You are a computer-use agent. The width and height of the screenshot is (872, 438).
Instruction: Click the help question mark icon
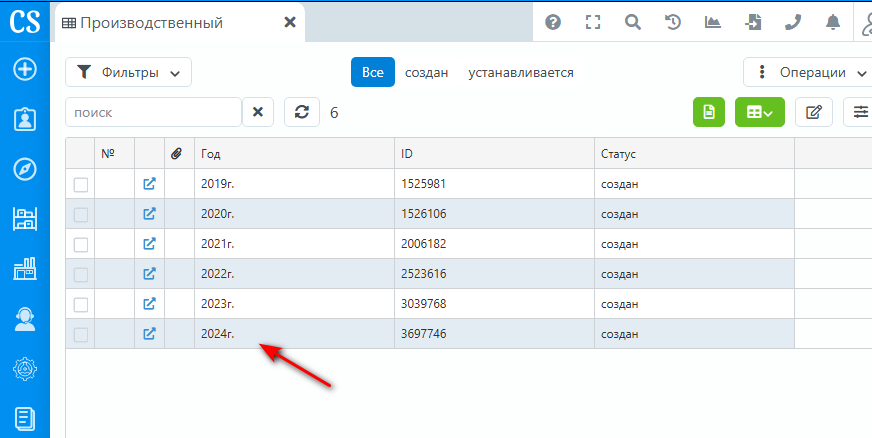[553, 22]
